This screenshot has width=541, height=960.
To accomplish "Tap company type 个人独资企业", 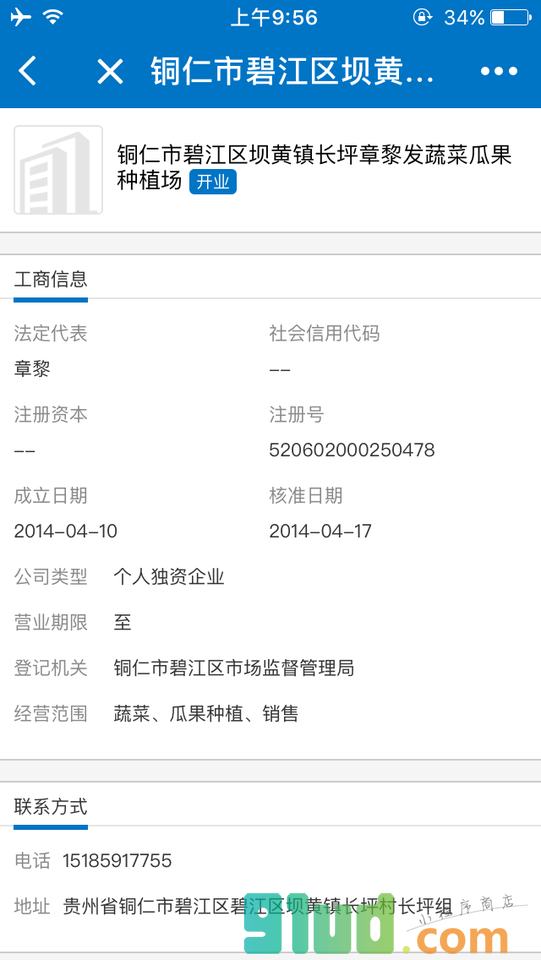I will [x=169, y=577].
